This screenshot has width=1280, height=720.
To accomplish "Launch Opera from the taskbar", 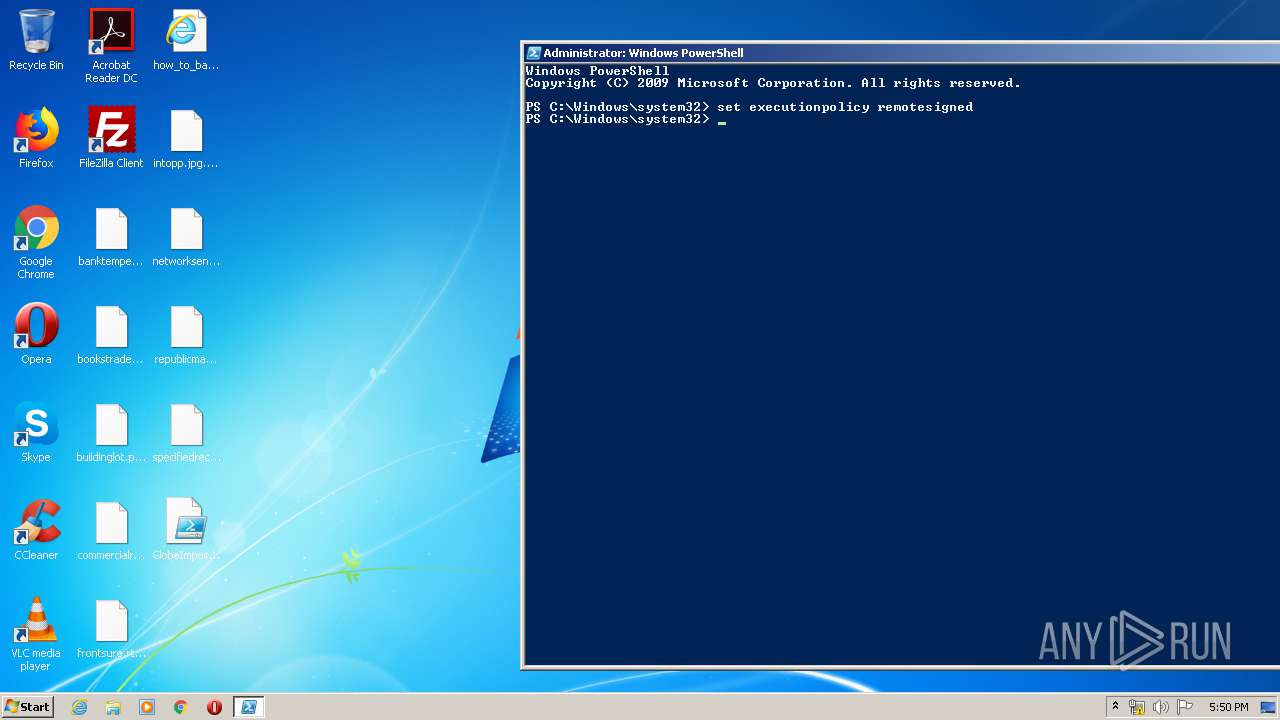I will (214, 707).
